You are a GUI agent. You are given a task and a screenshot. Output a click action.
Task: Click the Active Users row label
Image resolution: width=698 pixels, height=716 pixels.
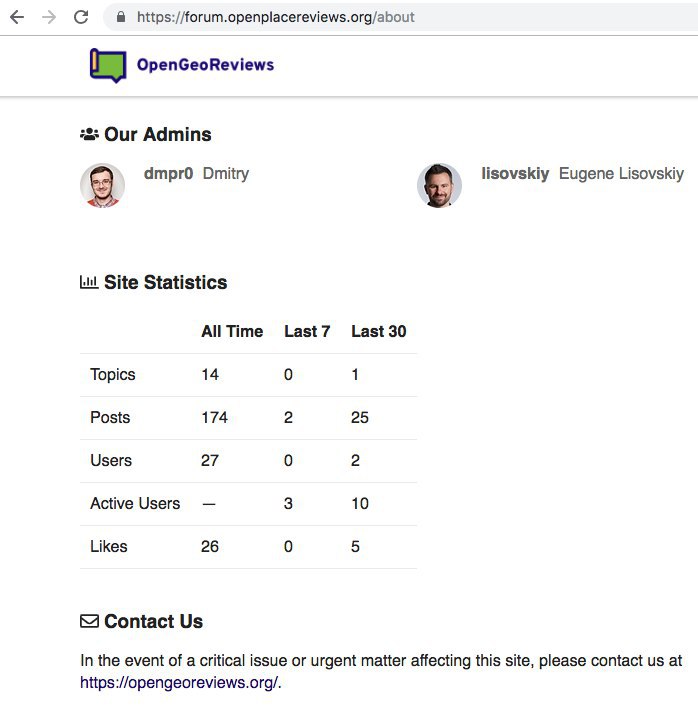click(x=135, y=503)
